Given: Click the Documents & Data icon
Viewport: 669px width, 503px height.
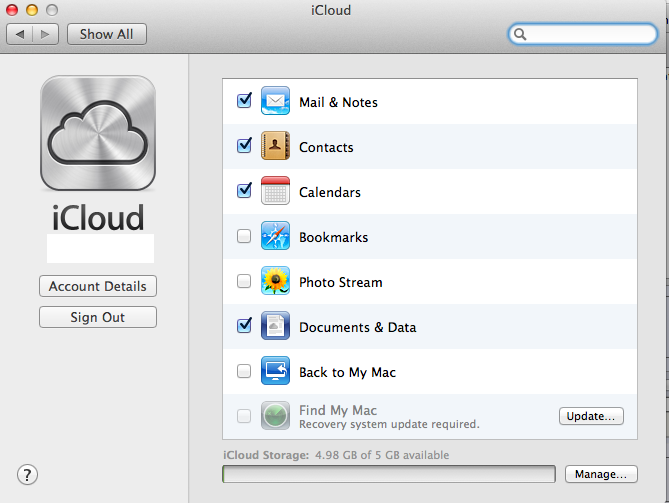Looking at the screenshot, I should pyautogui.click(x=275, y=326).
